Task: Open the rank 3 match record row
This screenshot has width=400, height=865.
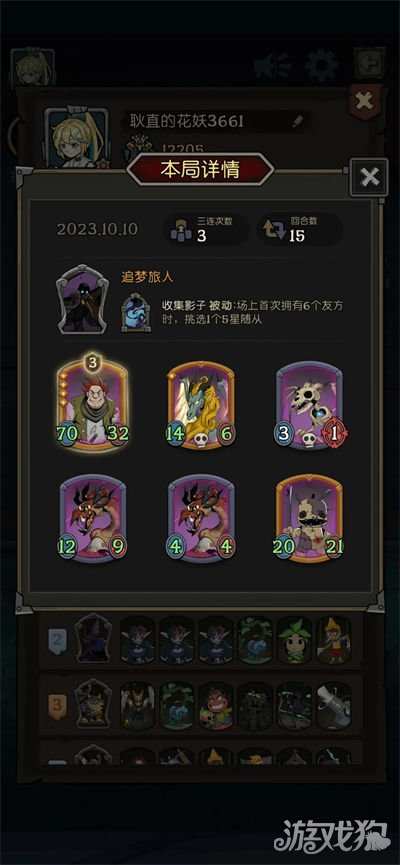Action: [200, 702]
